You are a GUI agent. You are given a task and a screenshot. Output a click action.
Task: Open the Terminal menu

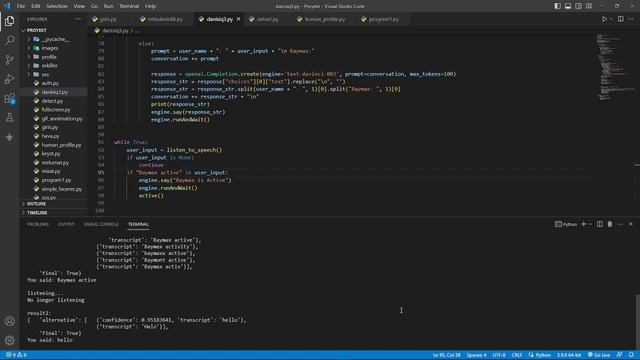129,6
